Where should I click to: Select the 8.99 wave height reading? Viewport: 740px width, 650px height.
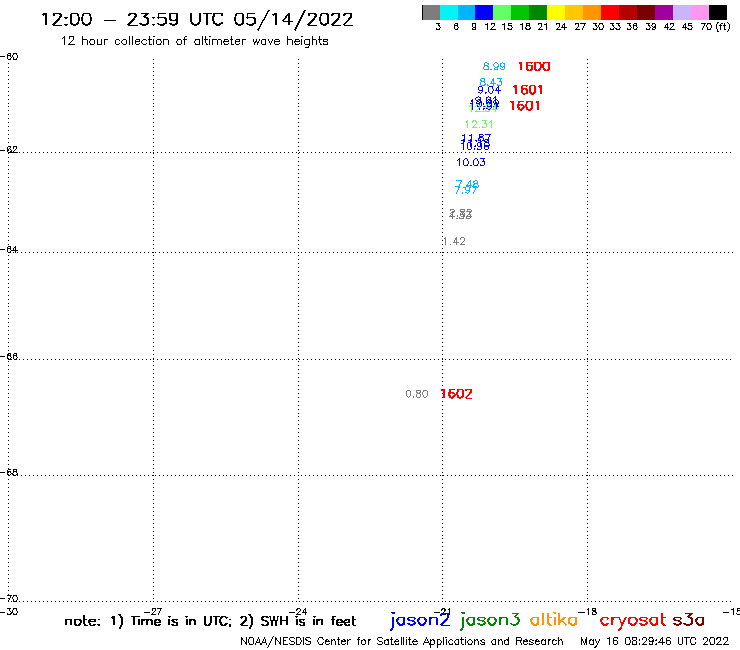(494, 67)
